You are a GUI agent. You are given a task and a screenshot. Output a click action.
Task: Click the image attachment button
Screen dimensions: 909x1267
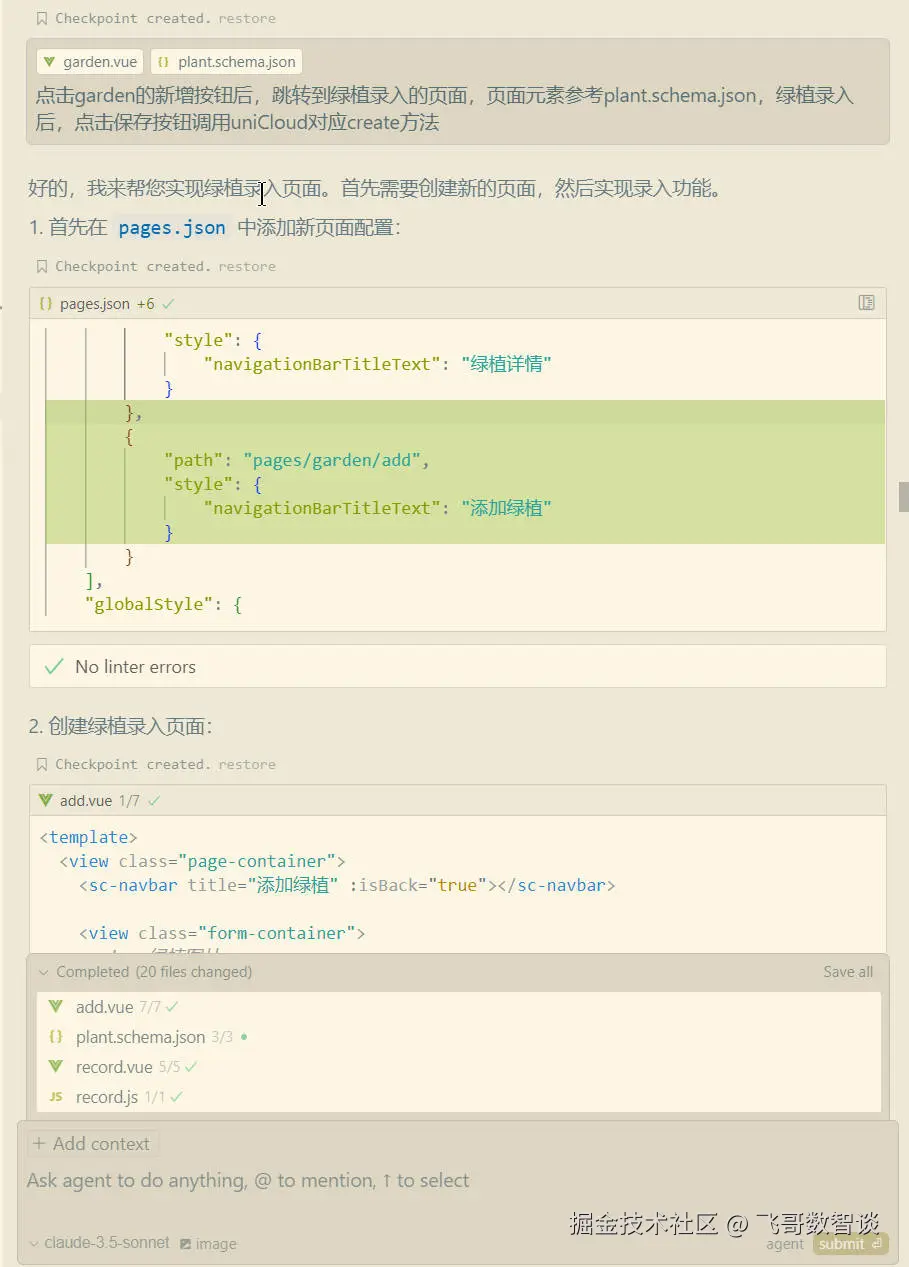(209, 1244)
